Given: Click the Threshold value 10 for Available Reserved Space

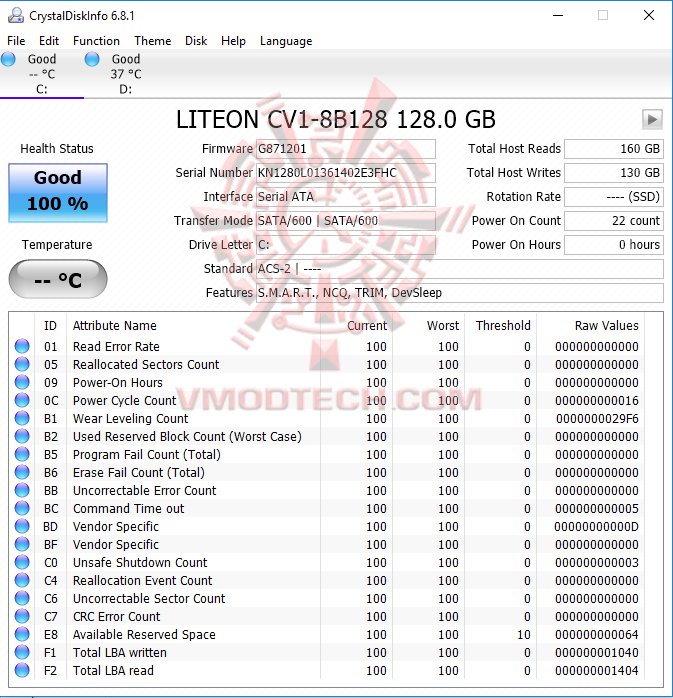Looking at the screenshot, I should [524, 634].
